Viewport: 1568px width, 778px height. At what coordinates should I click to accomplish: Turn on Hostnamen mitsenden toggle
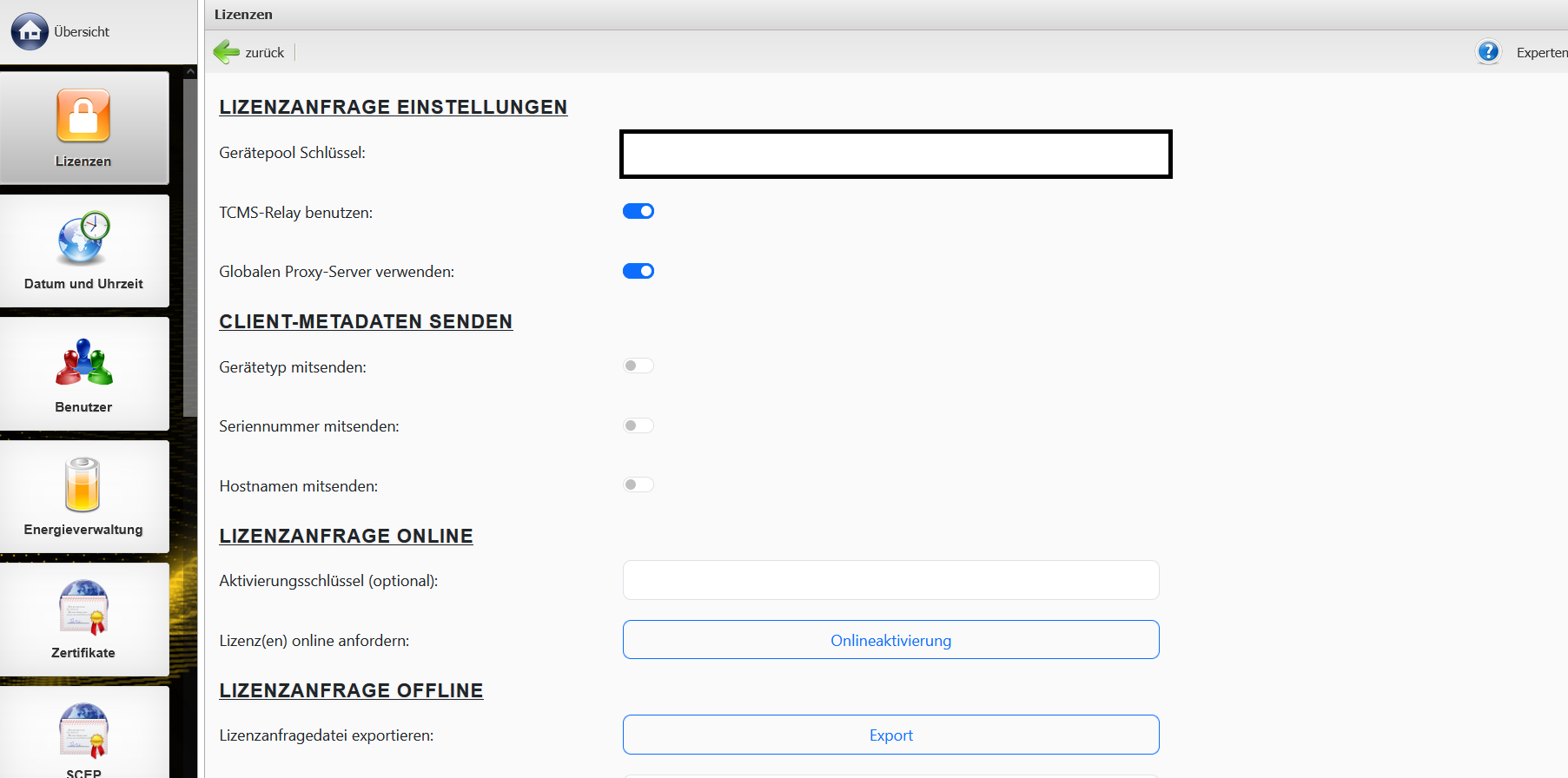(638, 485)
